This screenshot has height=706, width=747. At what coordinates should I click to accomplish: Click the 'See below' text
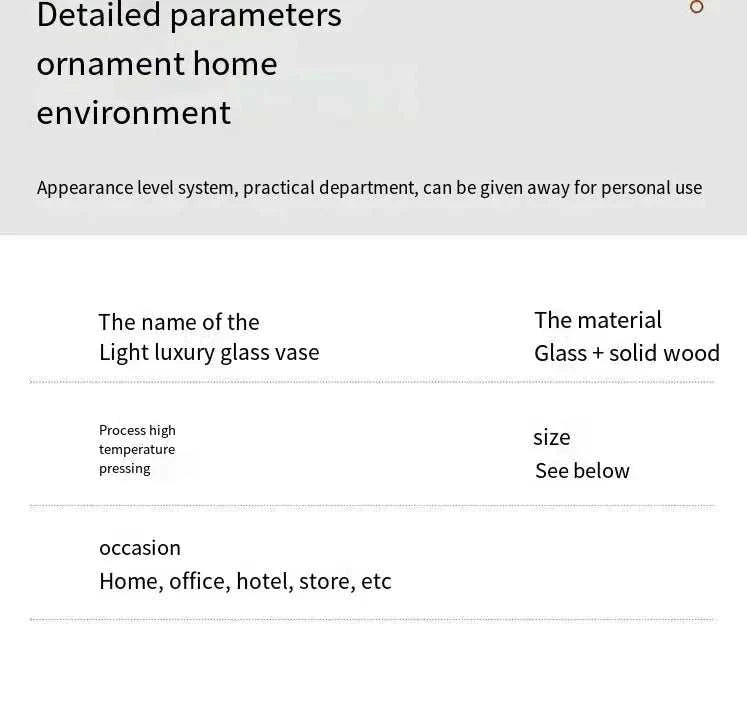tap(582, 471)
